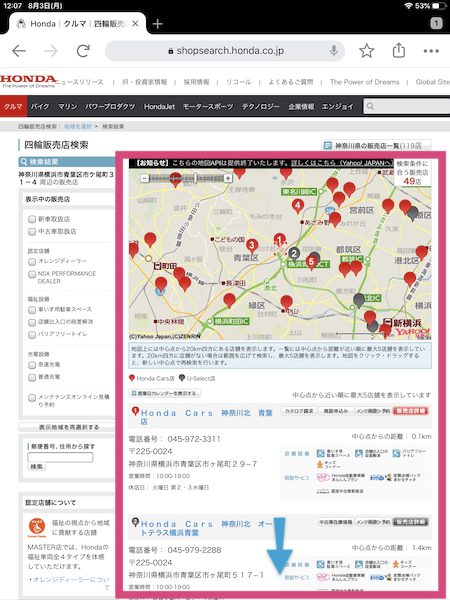
Task: Show the open tabs counter
Action: tap(436, 23)
